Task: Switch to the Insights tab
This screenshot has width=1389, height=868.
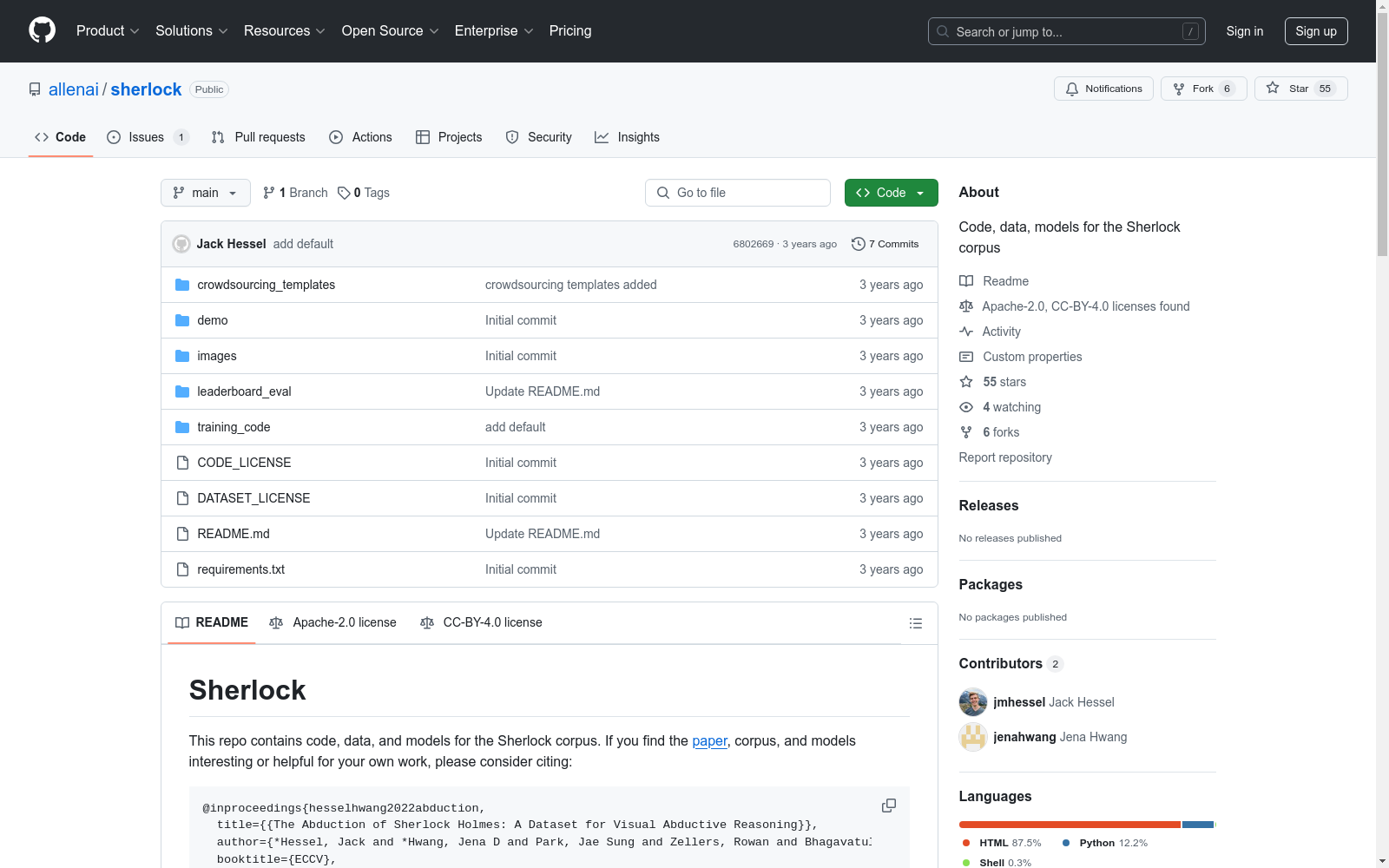Action: 627,137
